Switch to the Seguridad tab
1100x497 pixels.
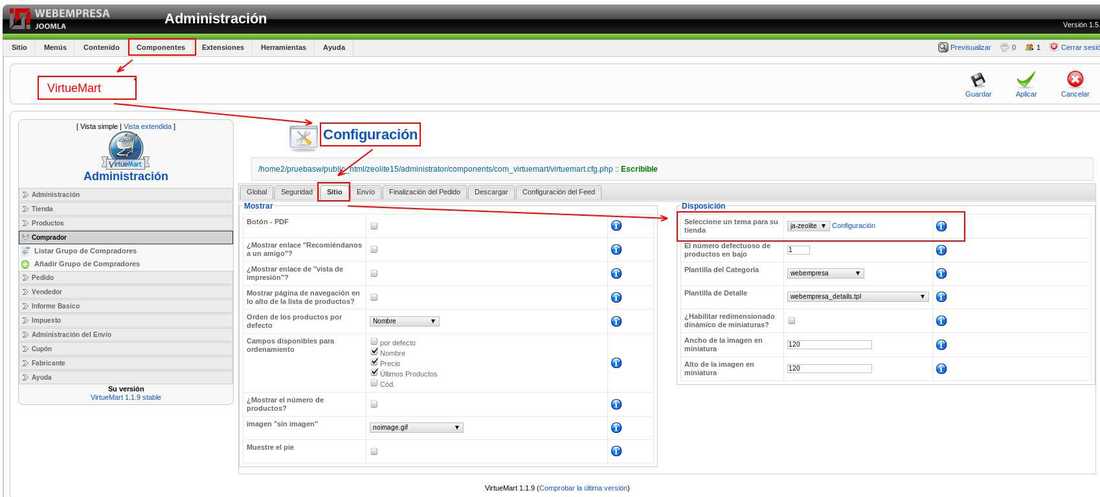pyautogui.click(x=296, y=192)
